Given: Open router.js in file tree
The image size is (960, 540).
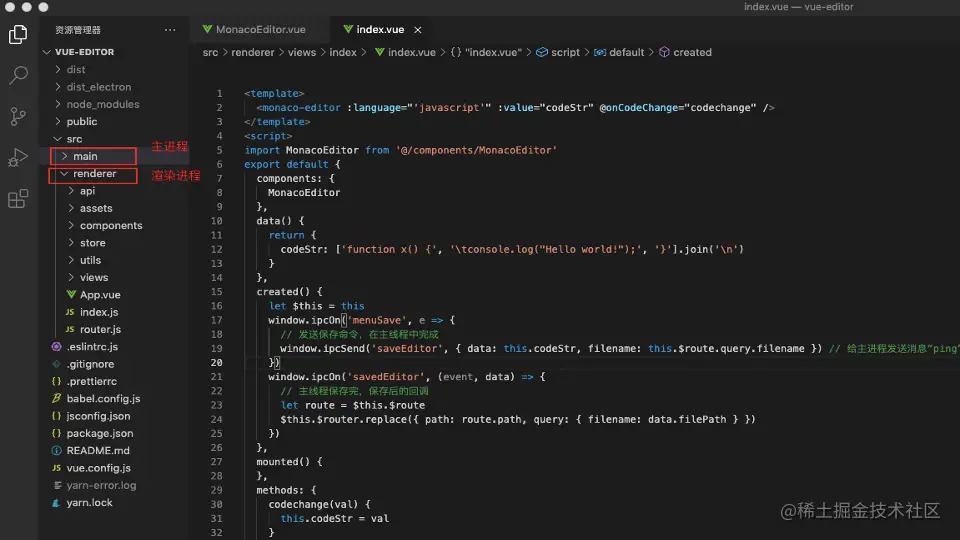Looking at the screenshot, I should click(x=100, y=329).
